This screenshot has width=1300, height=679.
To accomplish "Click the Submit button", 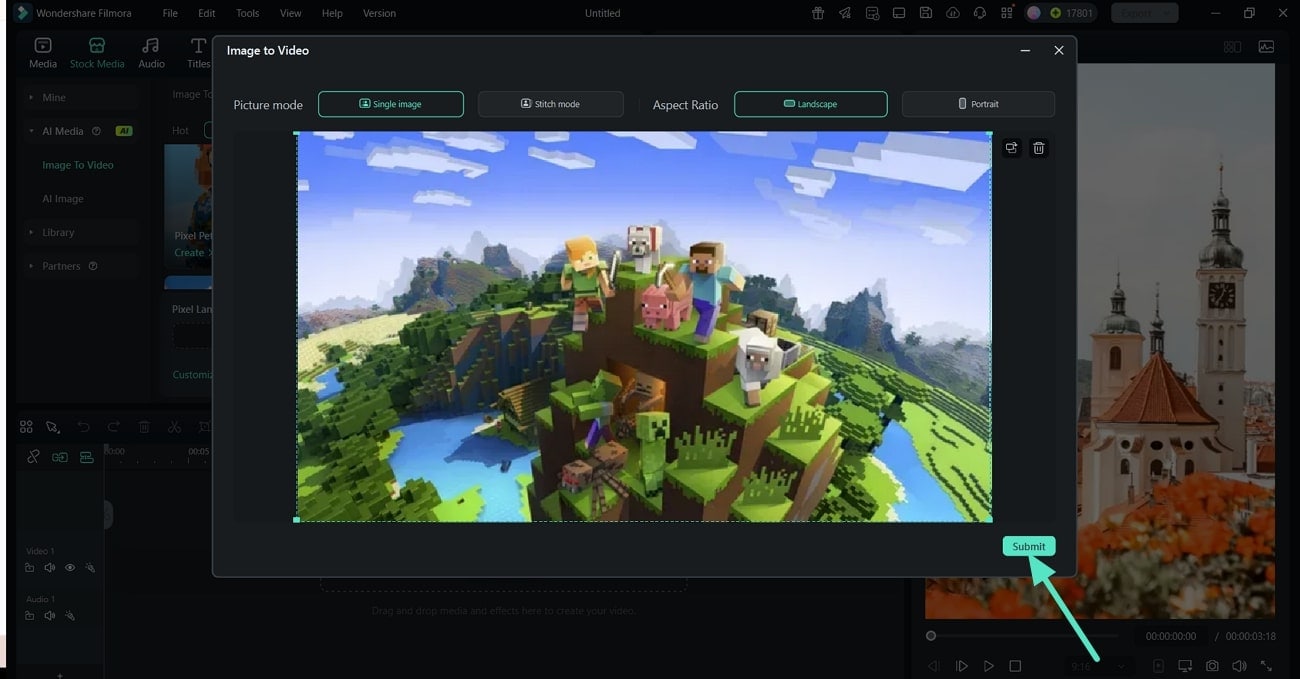I will [1028, 546].
